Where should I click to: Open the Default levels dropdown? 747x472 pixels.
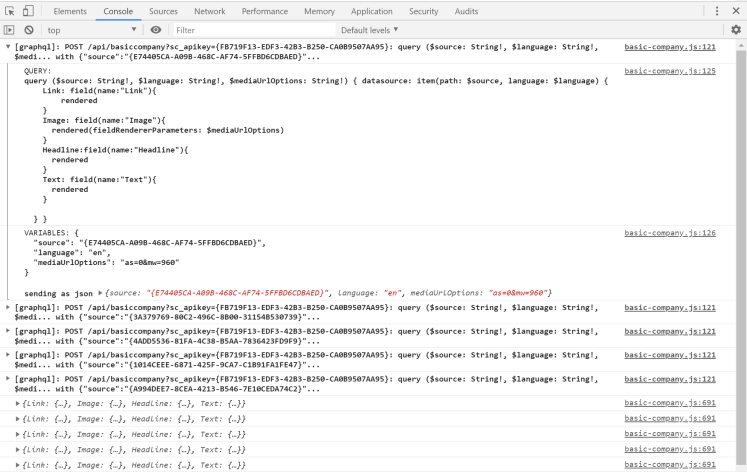pyautogui.click(x=369, y=30)
